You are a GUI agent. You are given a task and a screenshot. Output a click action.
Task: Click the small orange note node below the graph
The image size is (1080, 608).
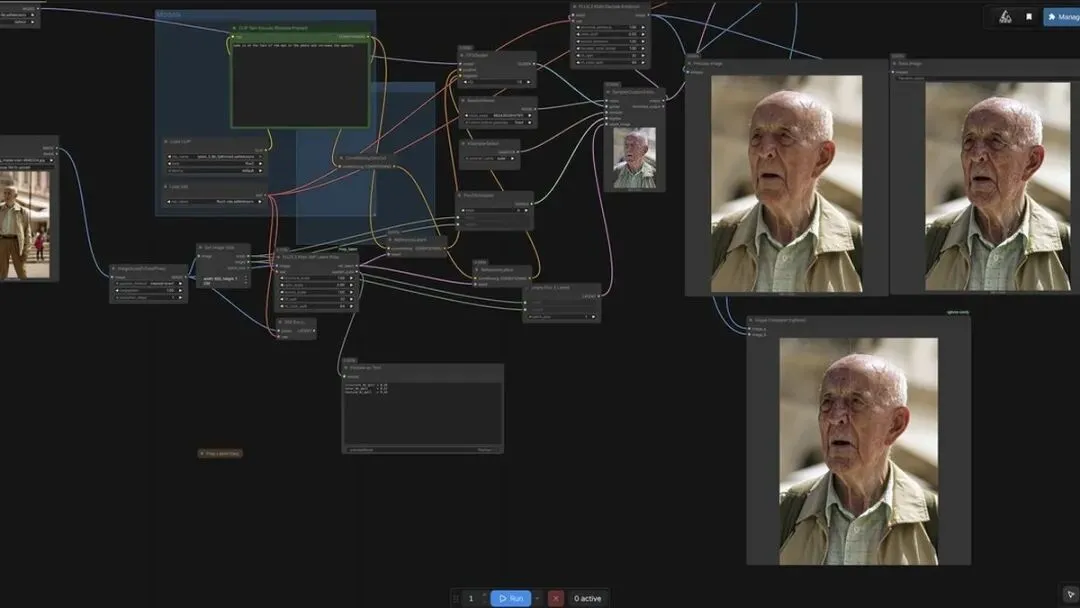click(x=220, y=453)
